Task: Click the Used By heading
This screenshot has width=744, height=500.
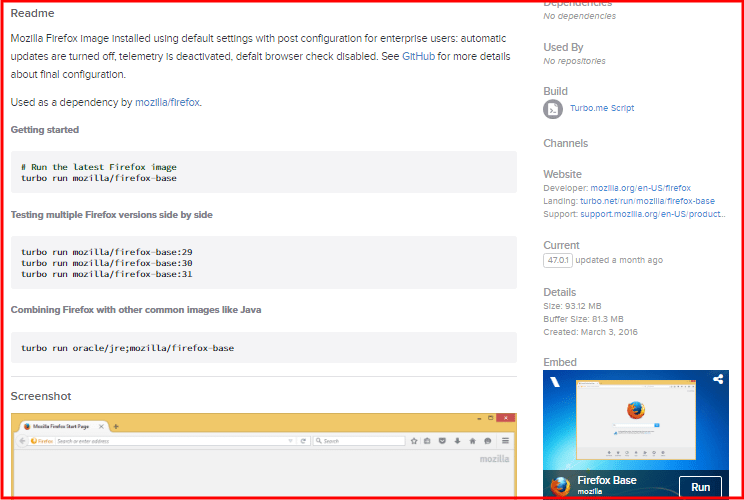Action: [x=563, y=47]
